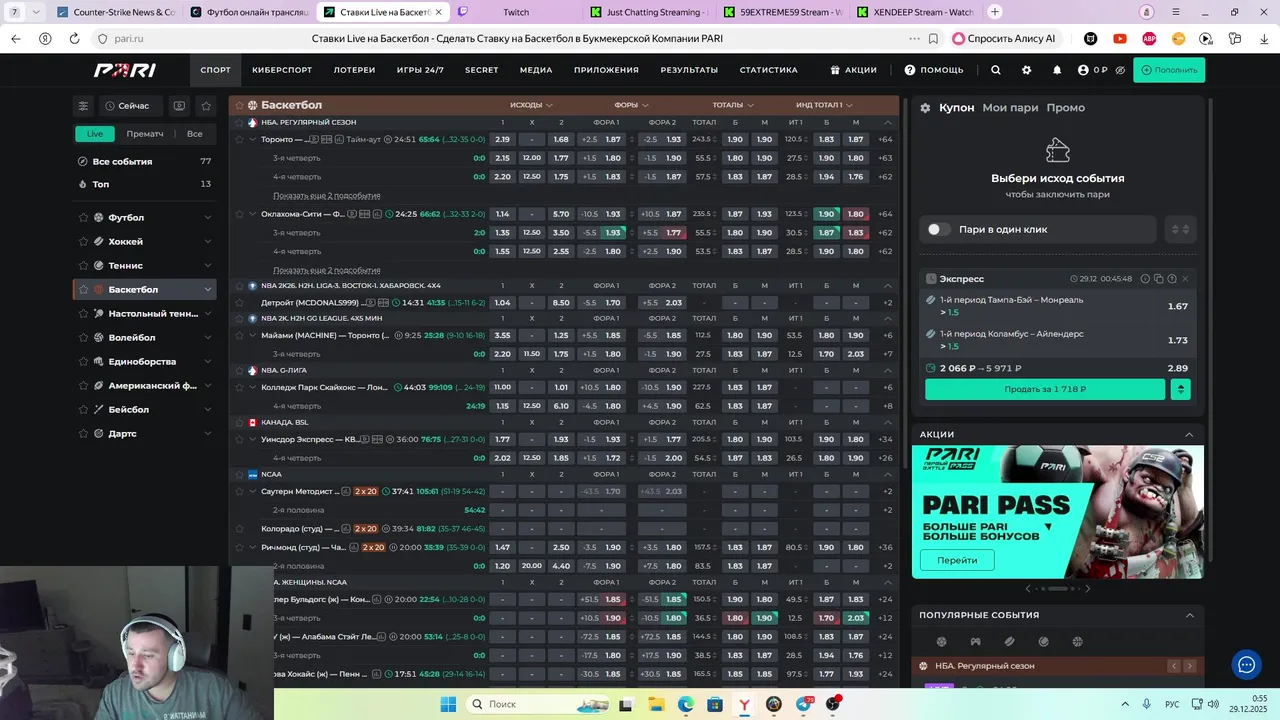The height and width of the screenshot is (720, 1280).
Task: Switch to the Промо tab
Action: (1066, 108)
